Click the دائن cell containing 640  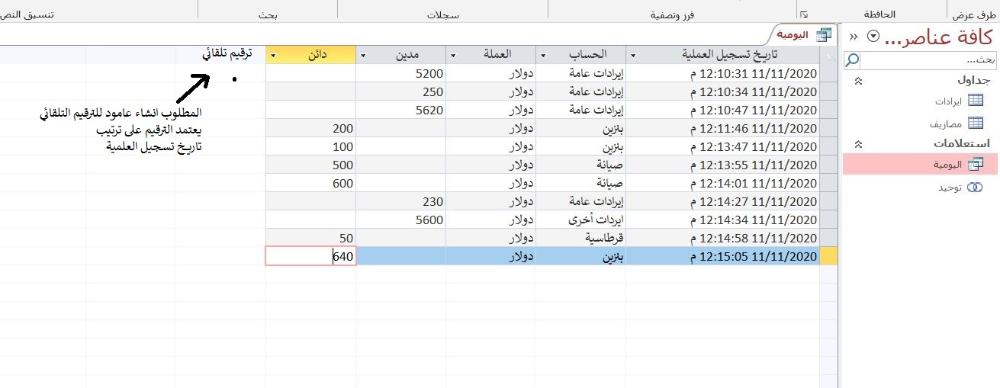point(311,257)
